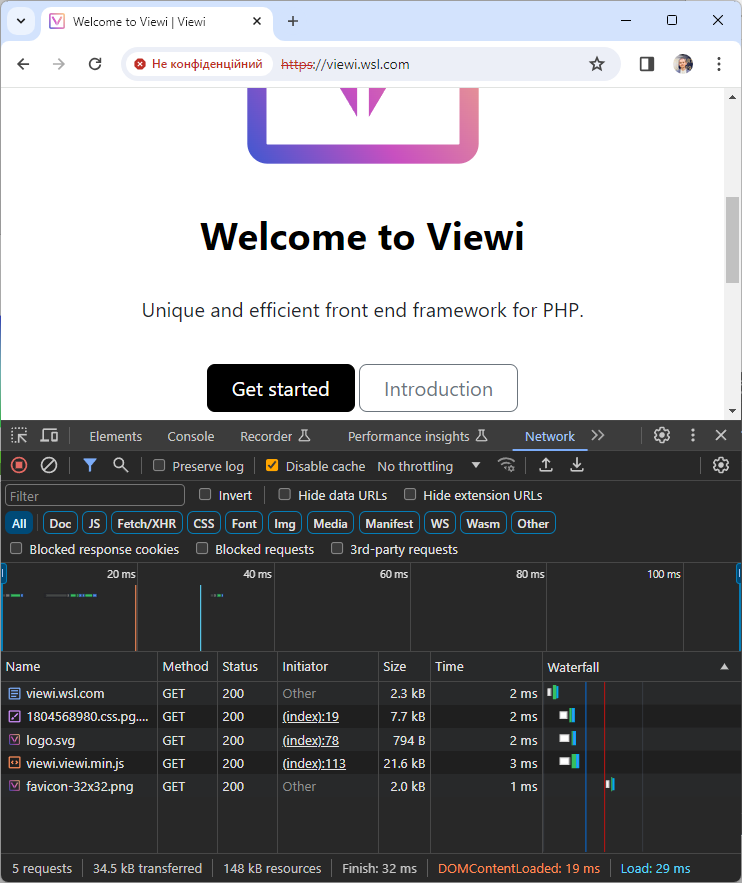Import HAR file upload icon
Image resolution: width=742 pixels, height=883 pixels.
click(546, 465)
